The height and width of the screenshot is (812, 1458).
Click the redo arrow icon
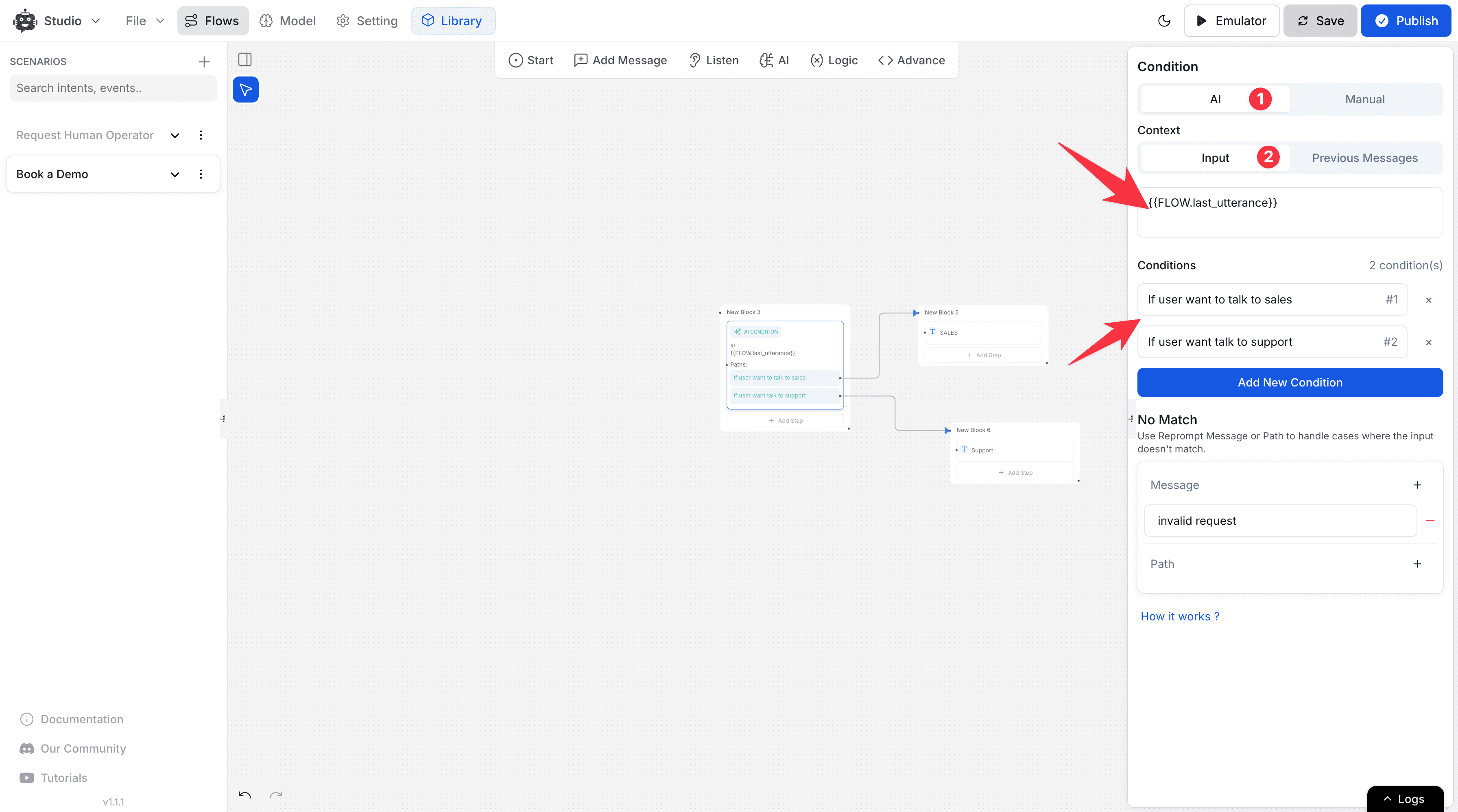pos(276,795)
